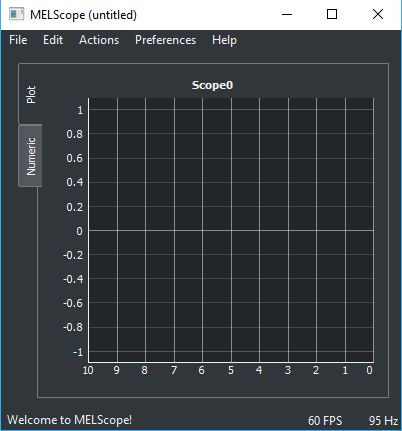Click the 95 Hz status indicator
The height and width of the screenshot is (431, 402).
[383, 420]
